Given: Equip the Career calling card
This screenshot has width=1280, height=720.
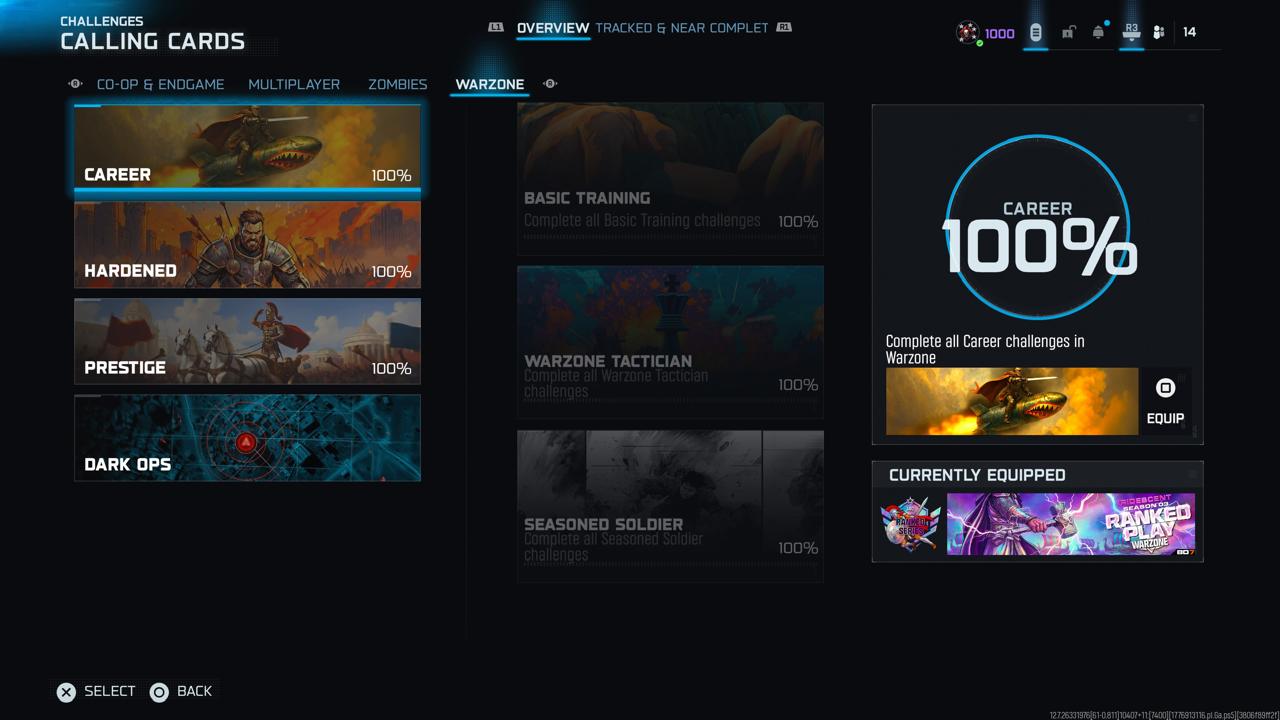Looking at the screenshot, I should point(1165,401).
